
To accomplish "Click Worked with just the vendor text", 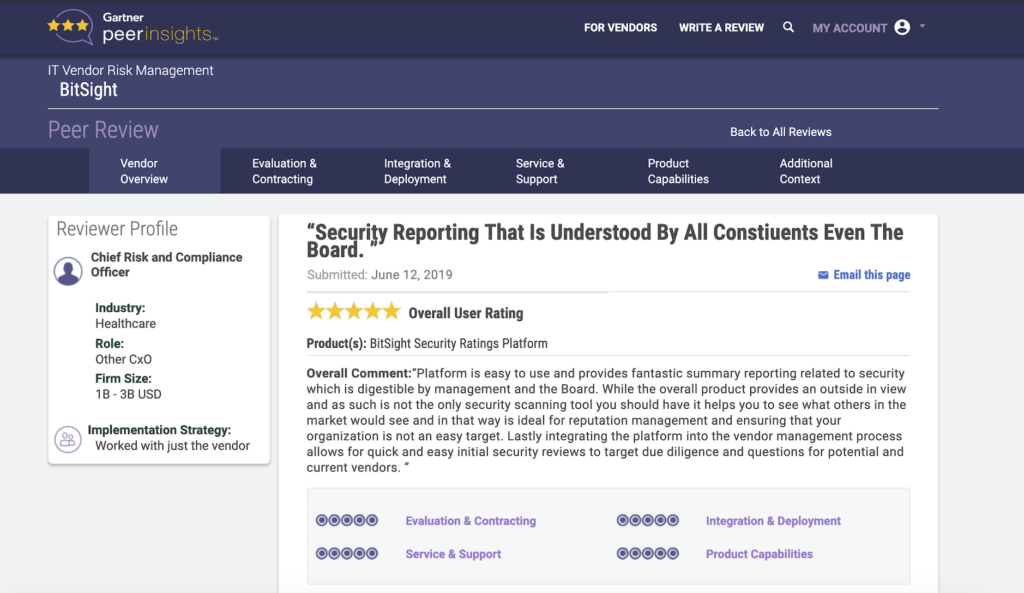I will point(172,446).
